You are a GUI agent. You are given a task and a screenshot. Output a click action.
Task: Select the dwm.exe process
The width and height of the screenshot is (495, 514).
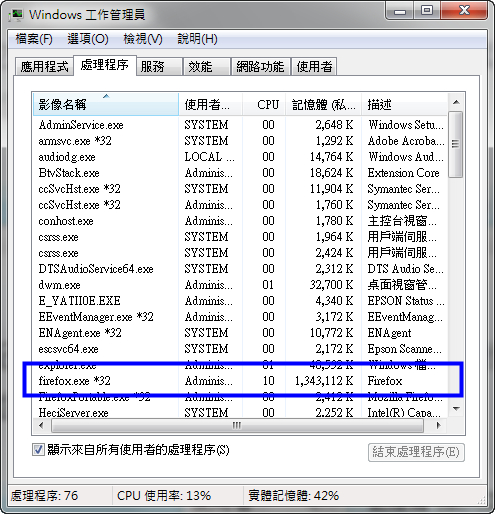pos(240,285)
